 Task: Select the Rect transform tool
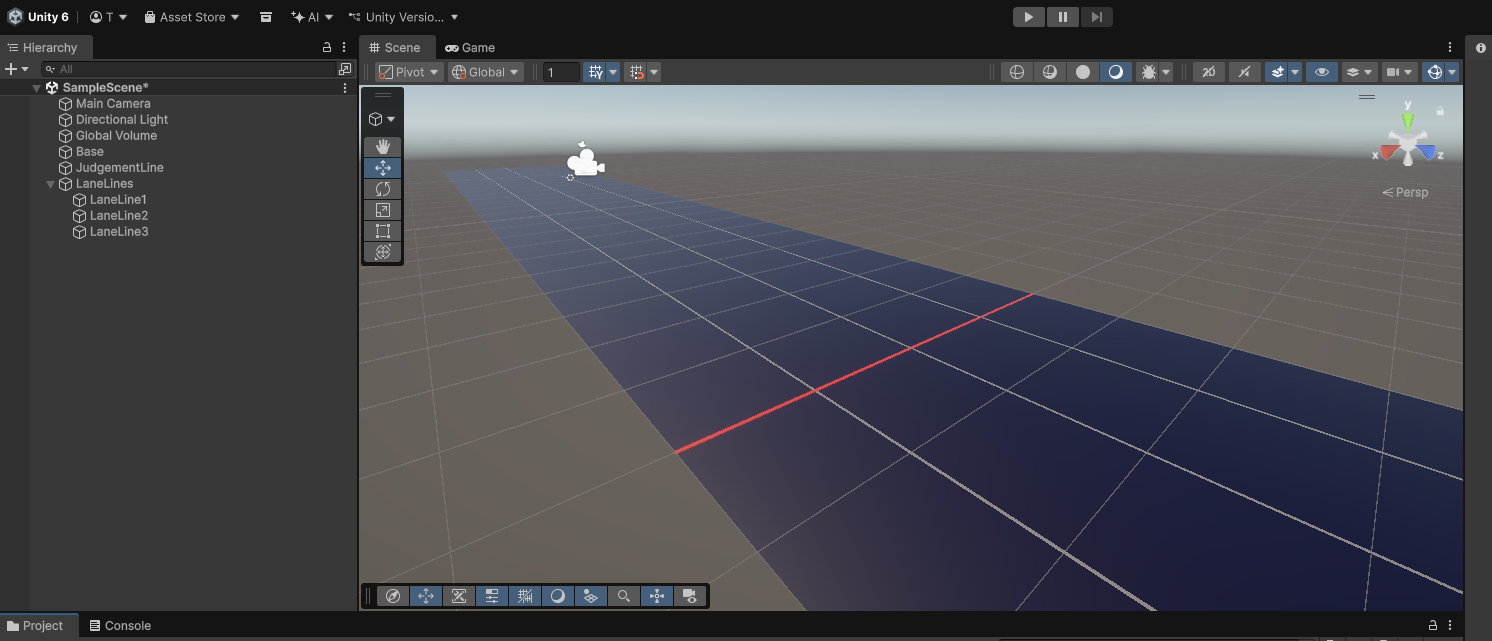[x=382, y=231]
